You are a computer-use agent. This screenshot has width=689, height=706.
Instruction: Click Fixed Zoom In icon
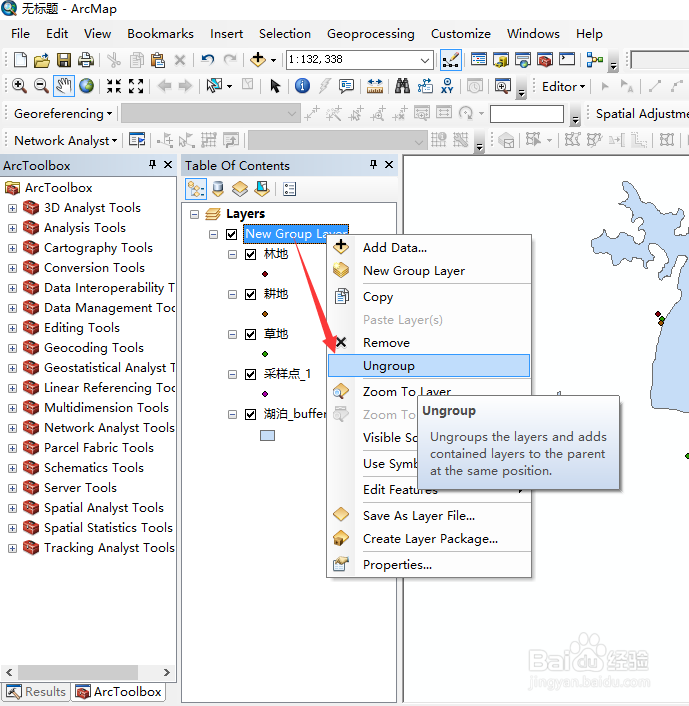(114, 86)
